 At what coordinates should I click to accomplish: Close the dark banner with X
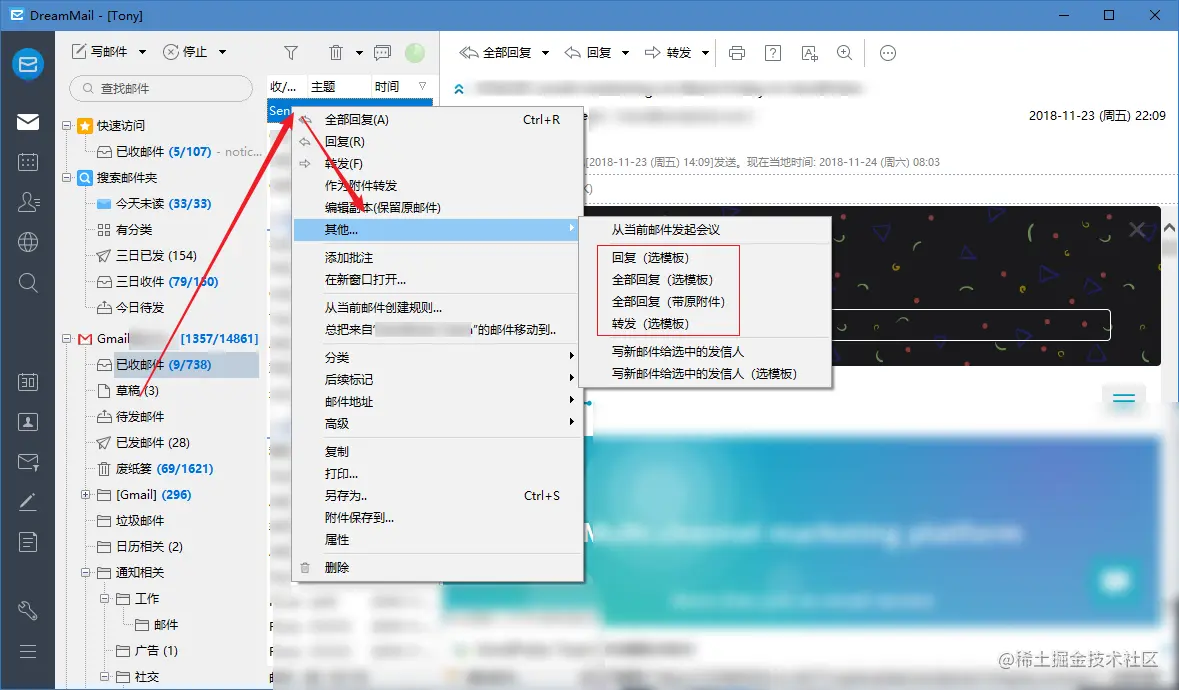pos(1137,230)
